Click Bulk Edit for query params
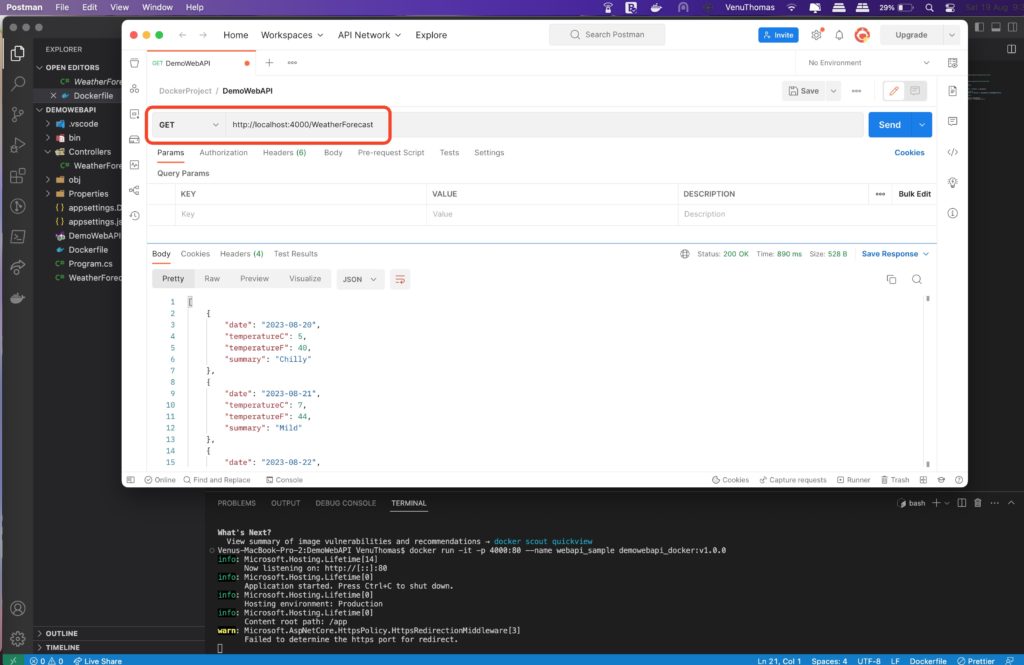The image size is (1024, 665). tap(914, 194)
